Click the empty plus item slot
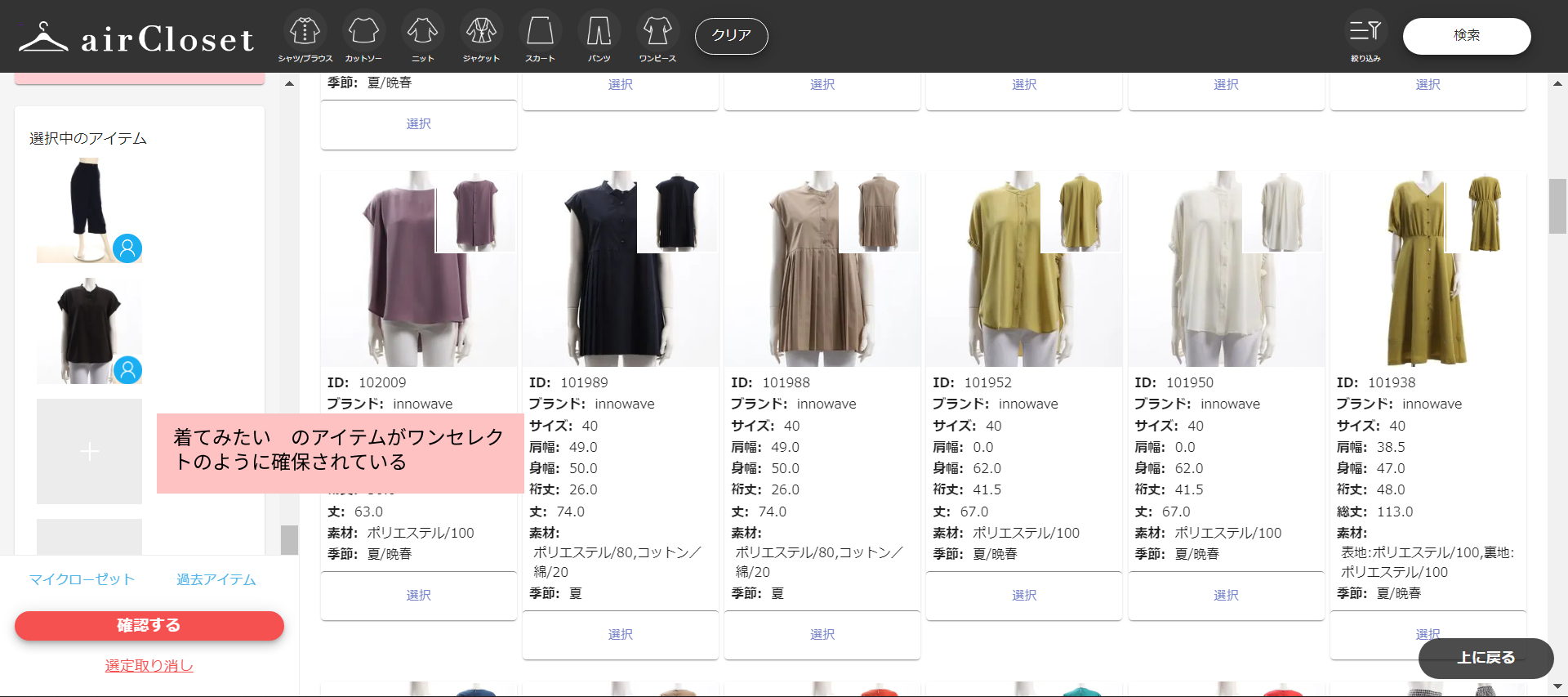This screenshot has width=1568, height=697. pos(89,451)
